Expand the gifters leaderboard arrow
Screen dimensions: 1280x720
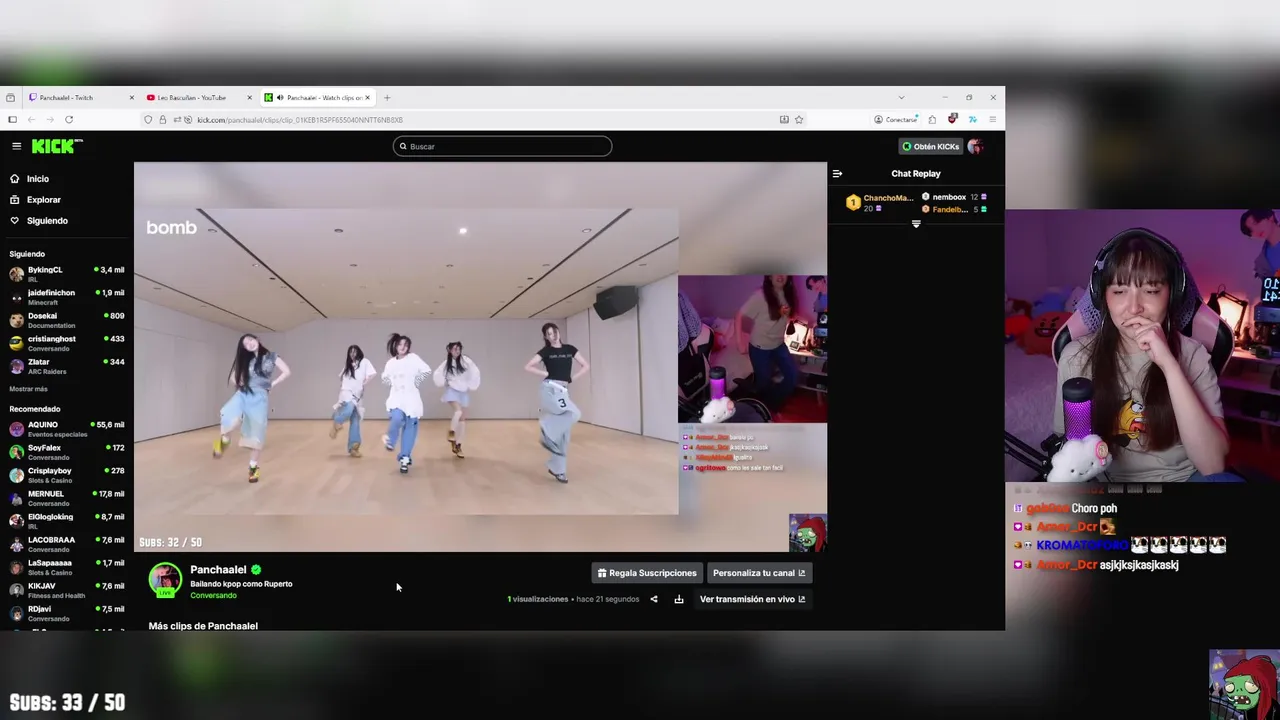coord(916,224)
